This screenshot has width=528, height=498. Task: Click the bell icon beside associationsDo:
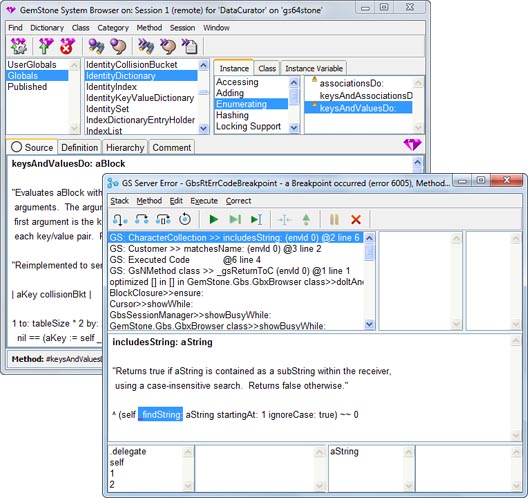pos(314,80)
